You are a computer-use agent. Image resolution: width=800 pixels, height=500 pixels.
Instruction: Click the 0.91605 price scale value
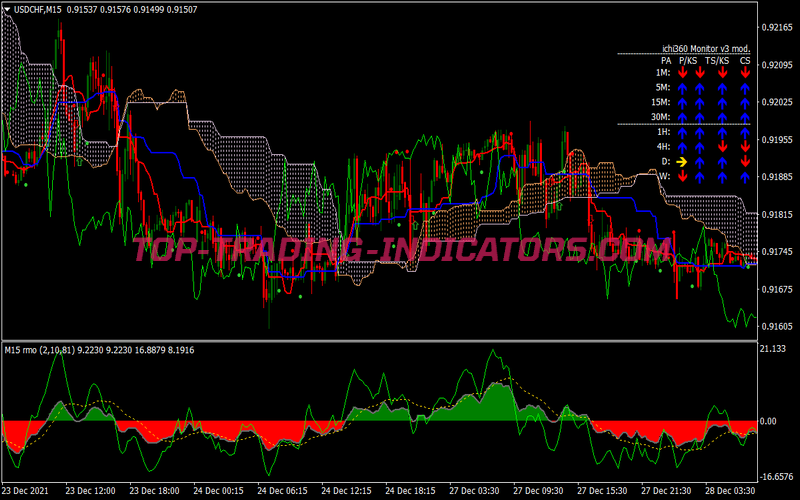(777, 327)
